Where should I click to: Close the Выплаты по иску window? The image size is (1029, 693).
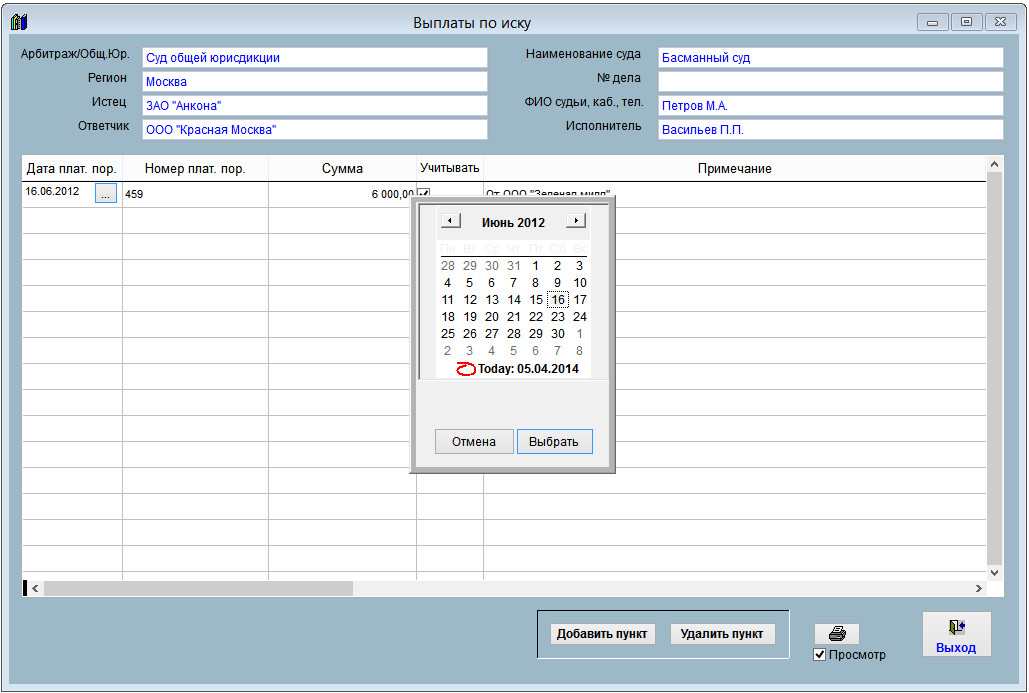pos(1000,22)
